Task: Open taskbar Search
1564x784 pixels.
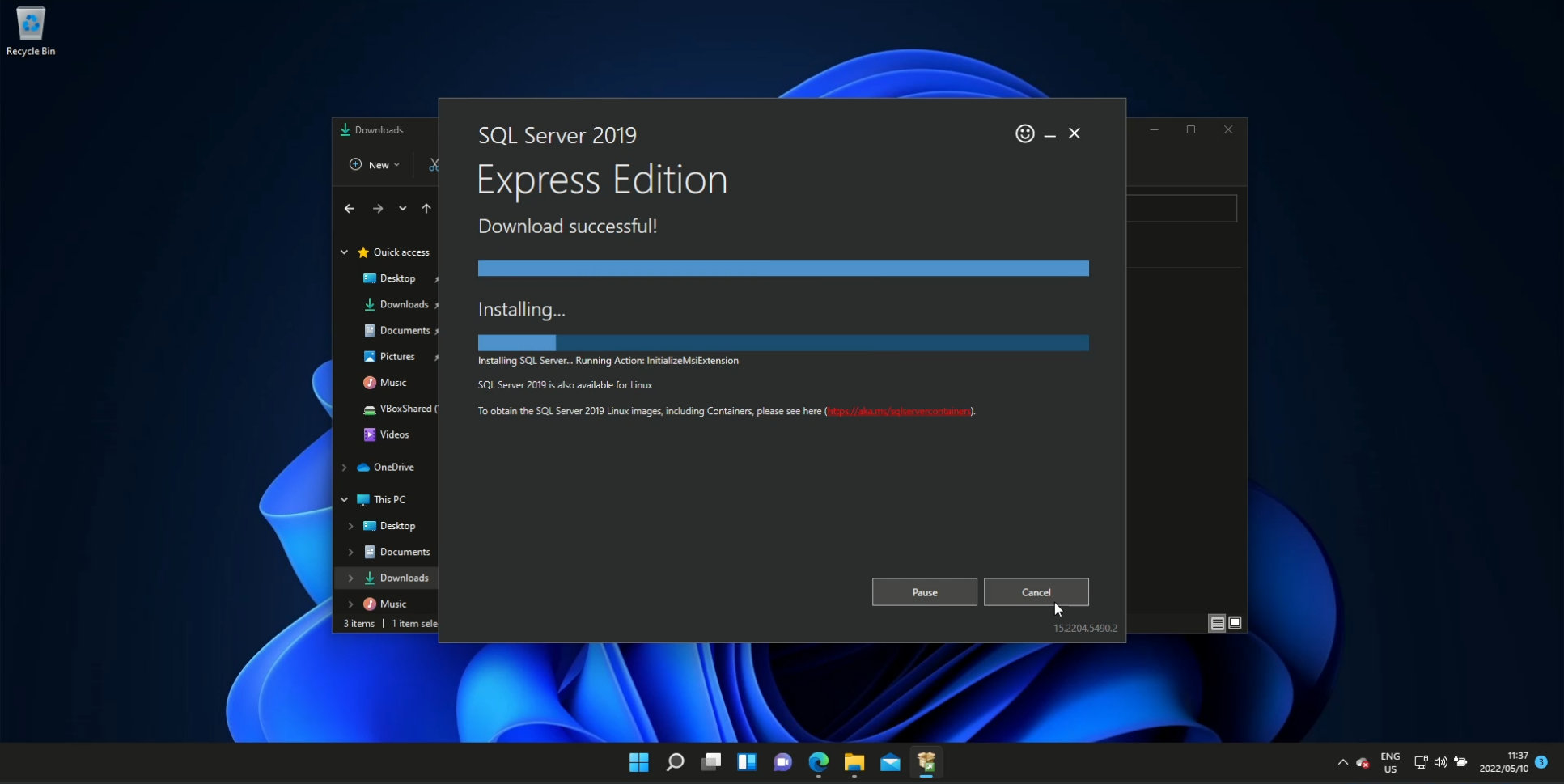Action: click(x=675, y=762)
